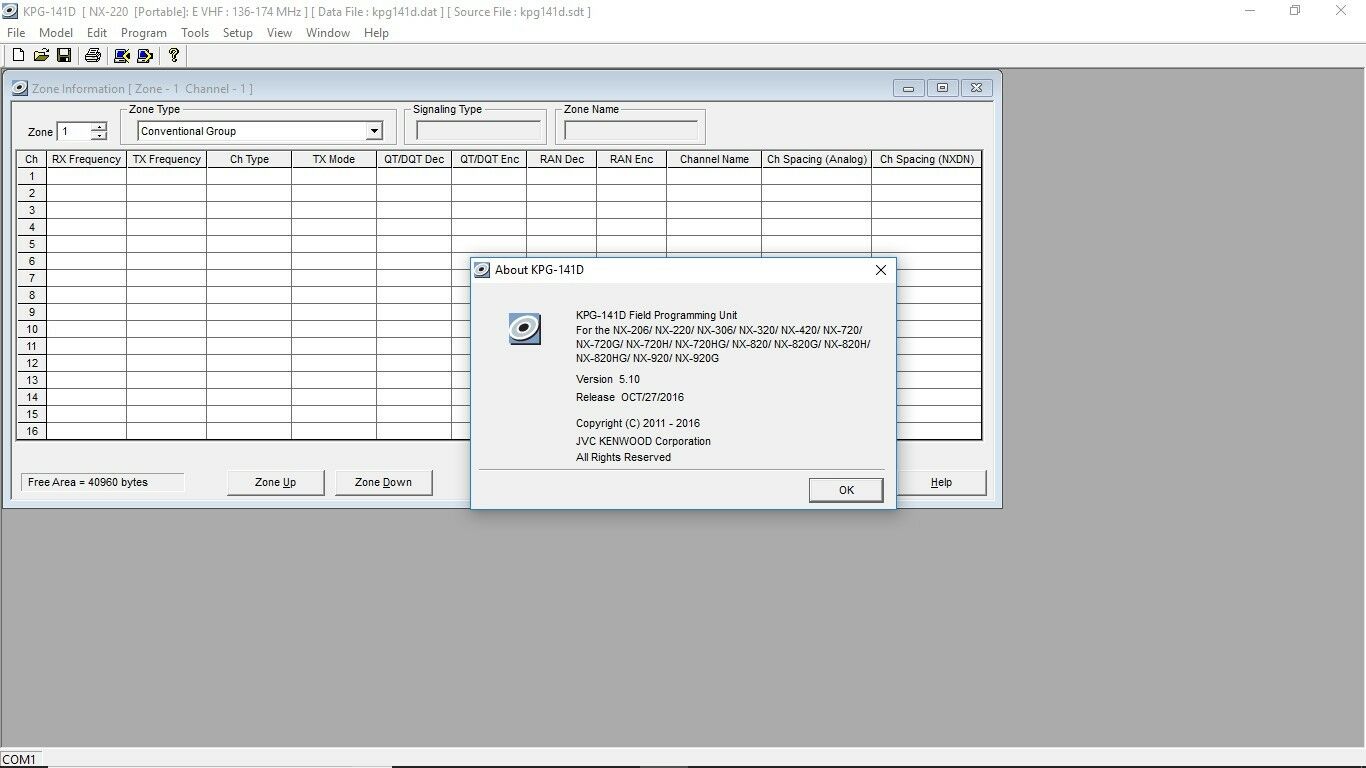Screen dimensions: 1366x768
Task: Click the Help button in Zone Information
Action: (941, 482)
